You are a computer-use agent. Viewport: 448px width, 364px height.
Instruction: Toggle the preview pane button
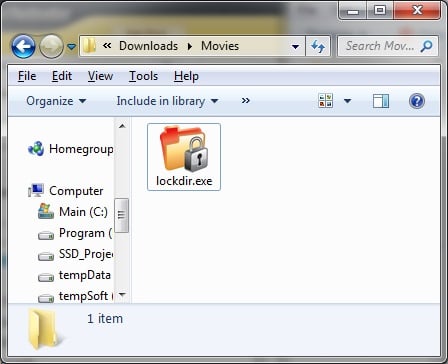[x=381, y=101]
